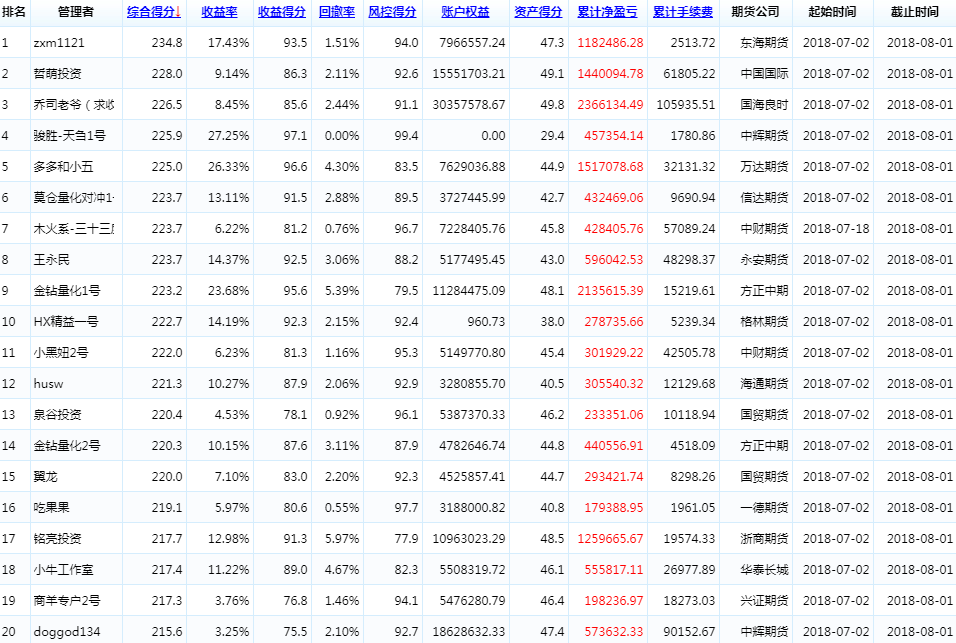Click manager 小黑妞2号
The width and height of the screenshot is (956, 643).
[x=61, y=353]
